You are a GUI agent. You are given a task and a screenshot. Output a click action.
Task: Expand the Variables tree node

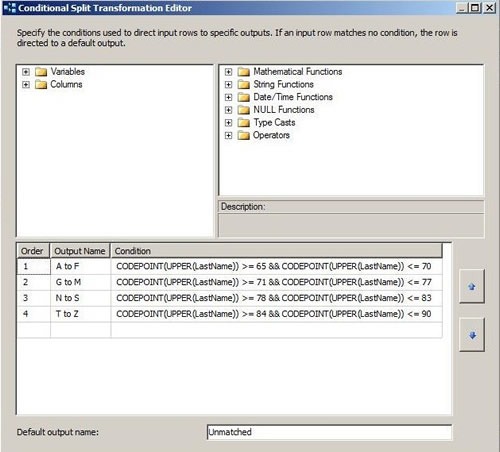(26, 72)
